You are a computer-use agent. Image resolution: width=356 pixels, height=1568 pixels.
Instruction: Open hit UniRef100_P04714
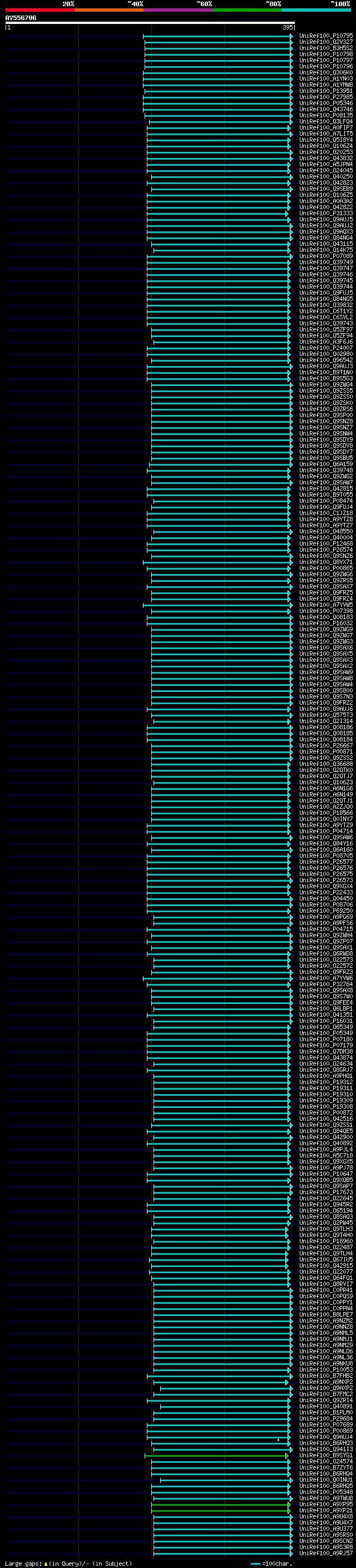tap(325, 832)
